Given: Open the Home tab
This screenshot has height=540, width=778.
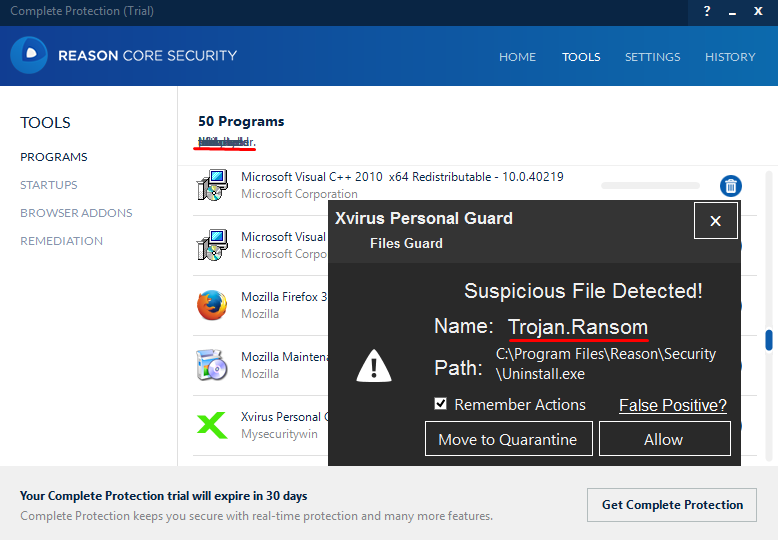Looking at the screenshot, I should 517,57.
